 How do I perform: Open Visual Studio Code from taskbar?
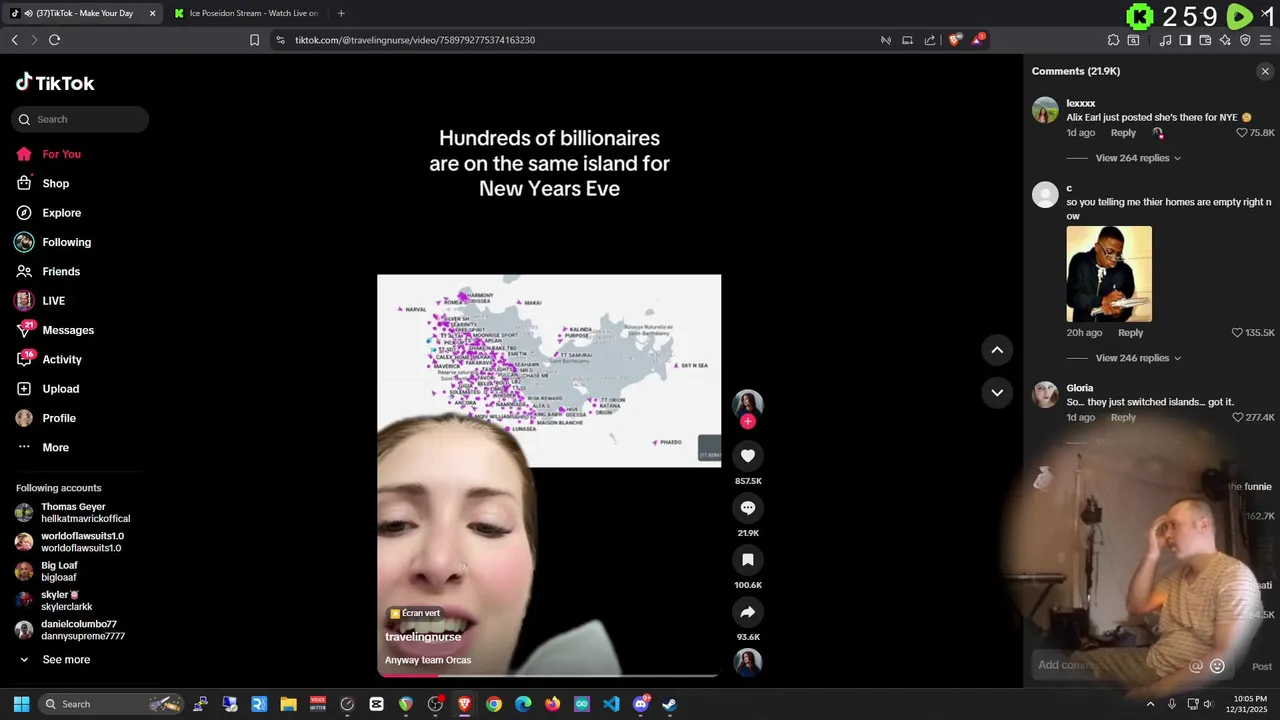(611, 704)
